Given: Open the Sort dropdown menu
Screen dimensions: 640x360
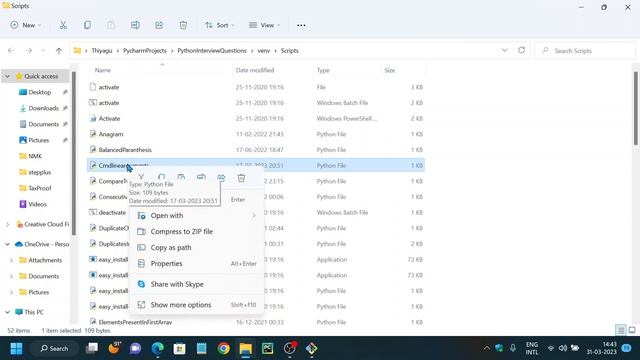Looking at the screenshot, I should pyautogui.click(x=220, y=25).
